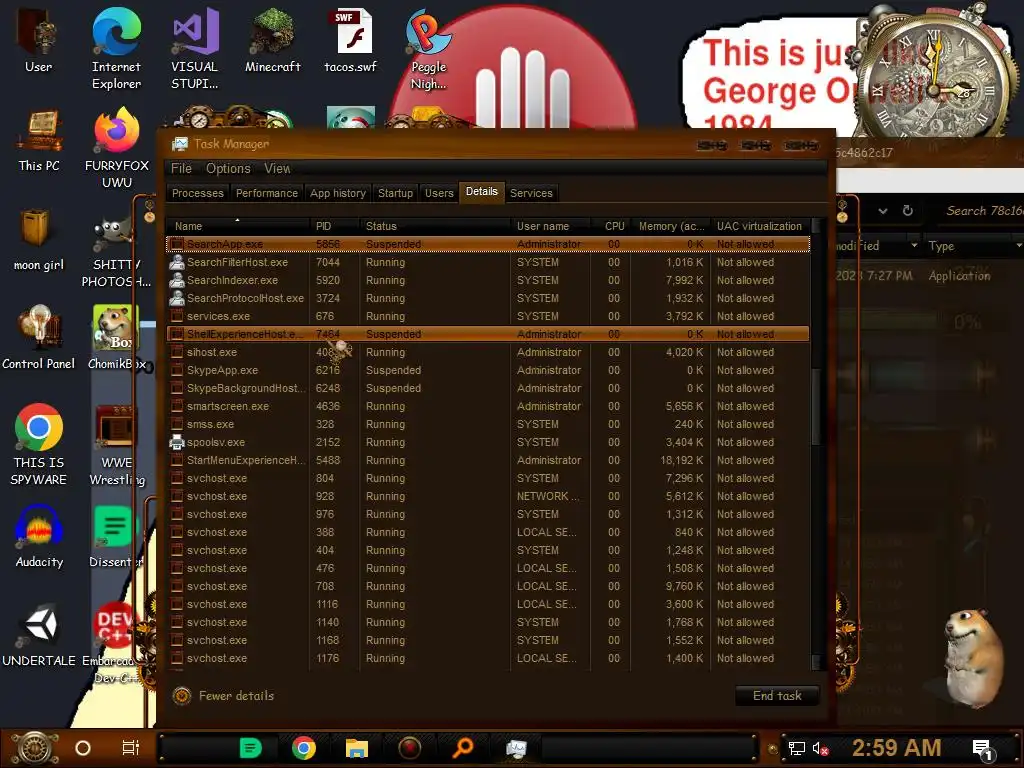1024x768 pixels.
Task: Click the muted volume tray icon
Action: point(821,748)
